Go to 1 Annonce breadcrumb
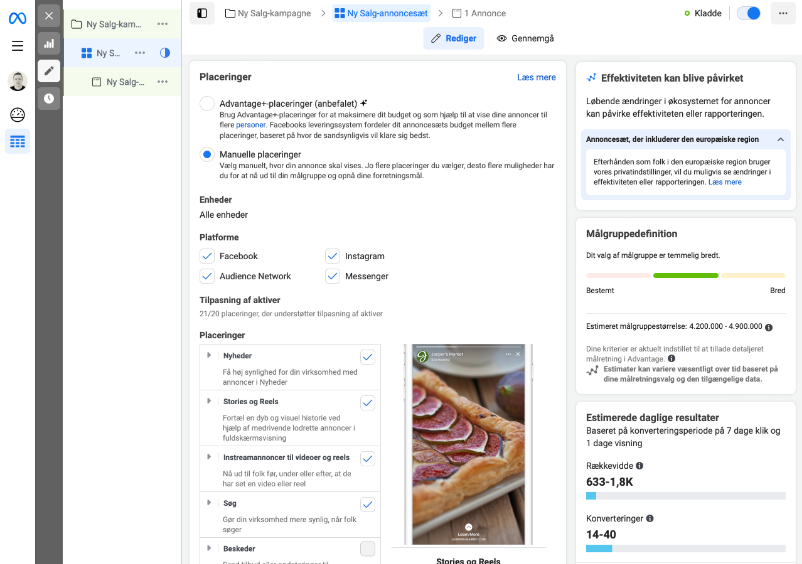Viewport: 802px width, 564px height. point(479,13)
